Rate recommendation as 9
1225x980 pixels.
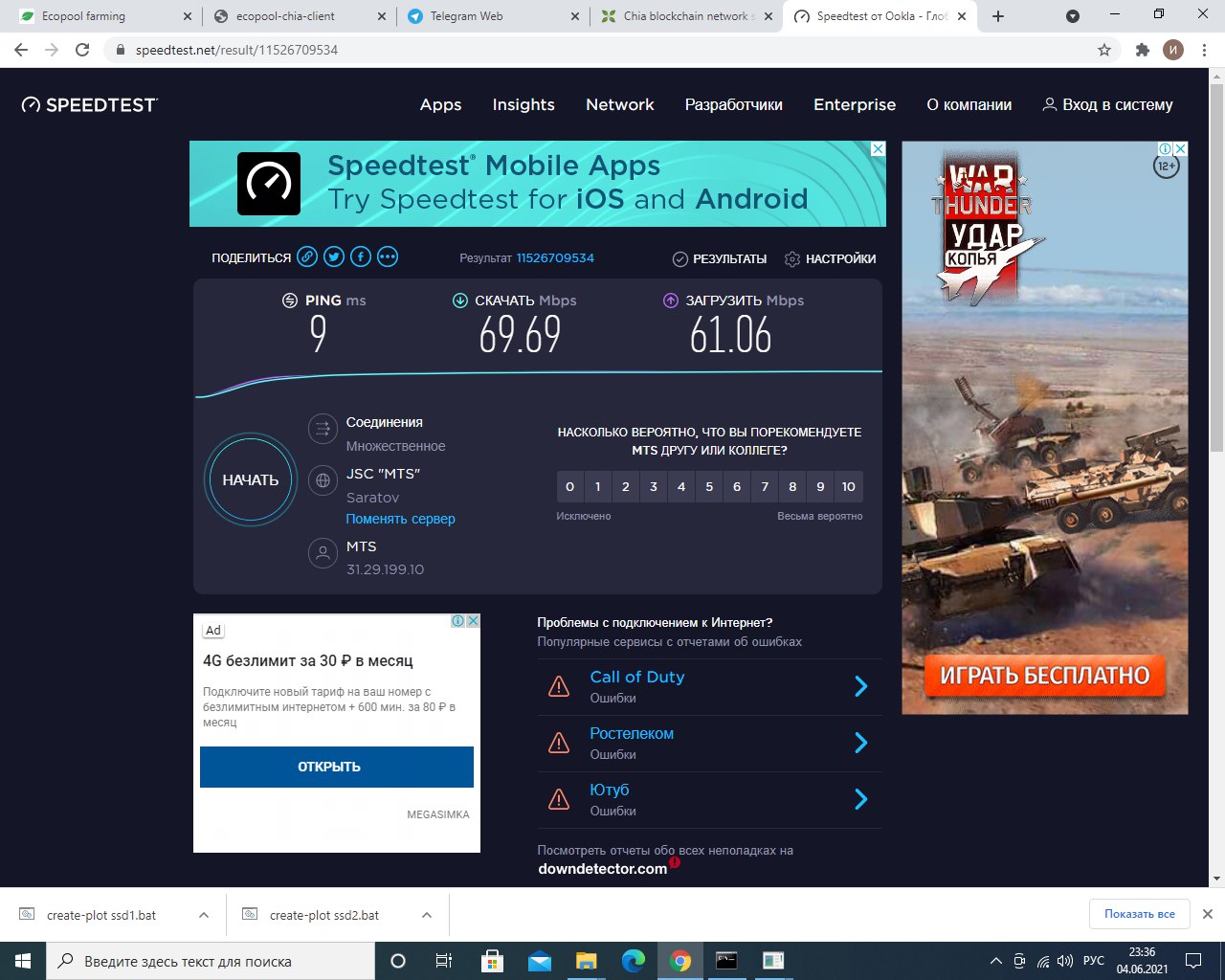[820, 486]
